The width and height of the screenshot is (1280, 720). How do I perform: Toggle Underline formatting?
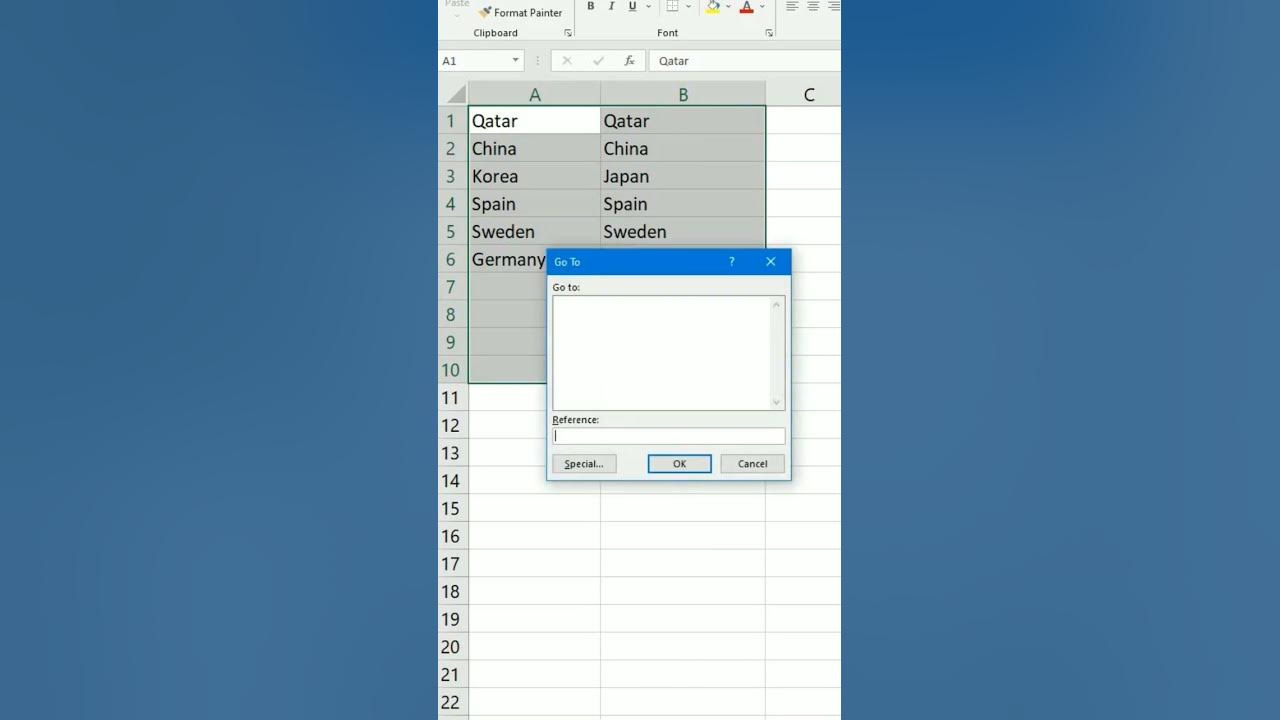pos(632,6)
